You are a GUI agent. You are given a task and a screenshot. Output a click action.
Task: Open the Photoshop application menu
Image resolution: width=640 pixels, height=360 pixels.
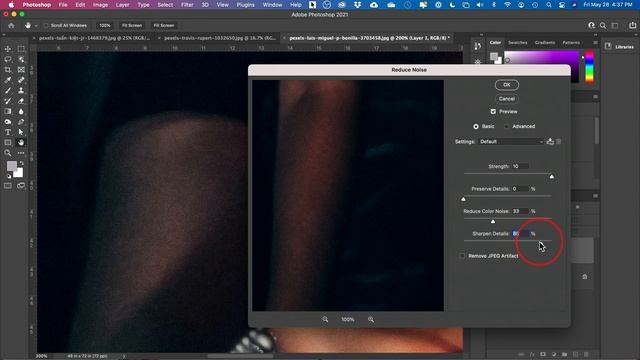click(37, 5)
